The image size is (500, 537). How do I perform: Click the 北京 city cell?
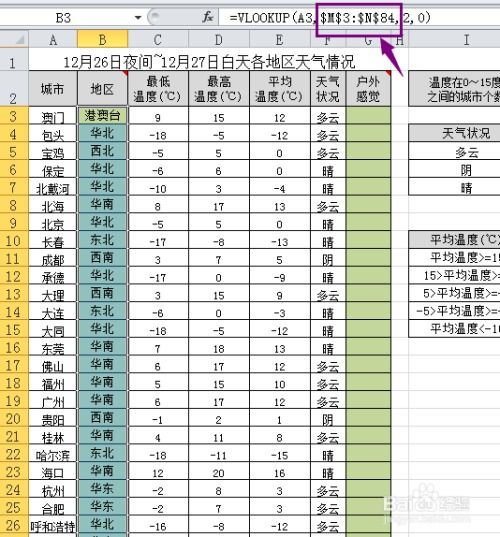(x=53, y=223)
